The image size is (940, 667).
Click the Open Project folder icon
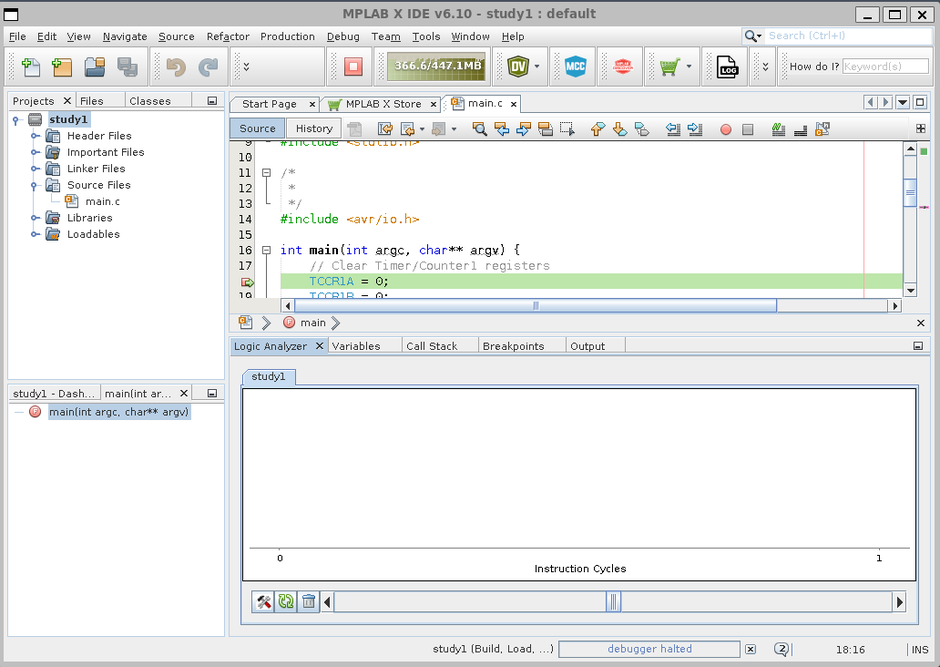[x=95, y=67]
